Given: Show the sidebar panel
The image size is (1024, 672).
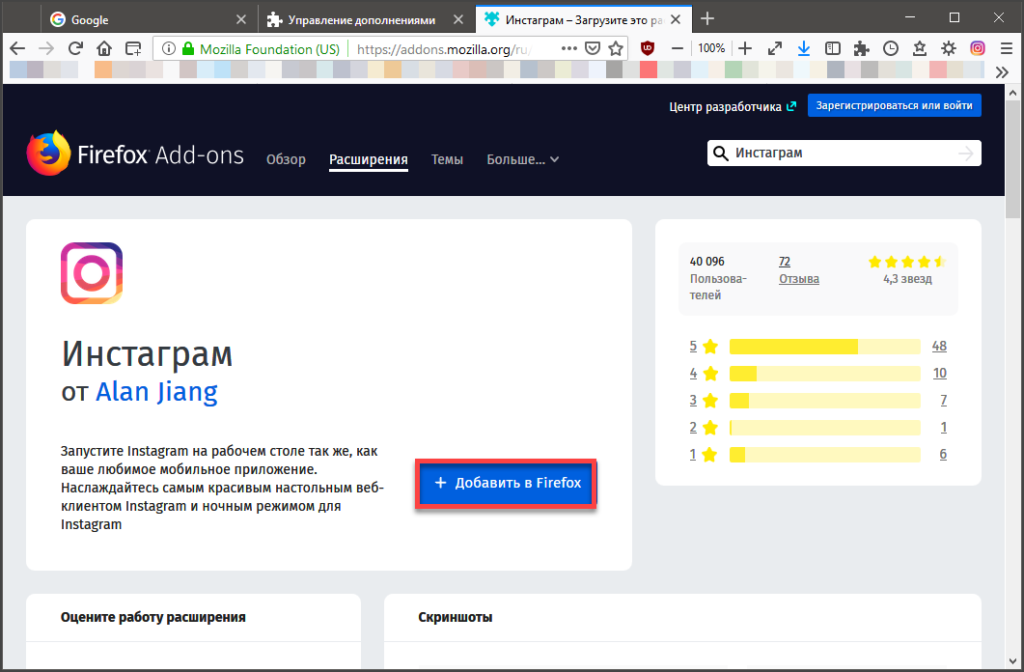Looking at the screenshot, I should [x=833, y=48].
